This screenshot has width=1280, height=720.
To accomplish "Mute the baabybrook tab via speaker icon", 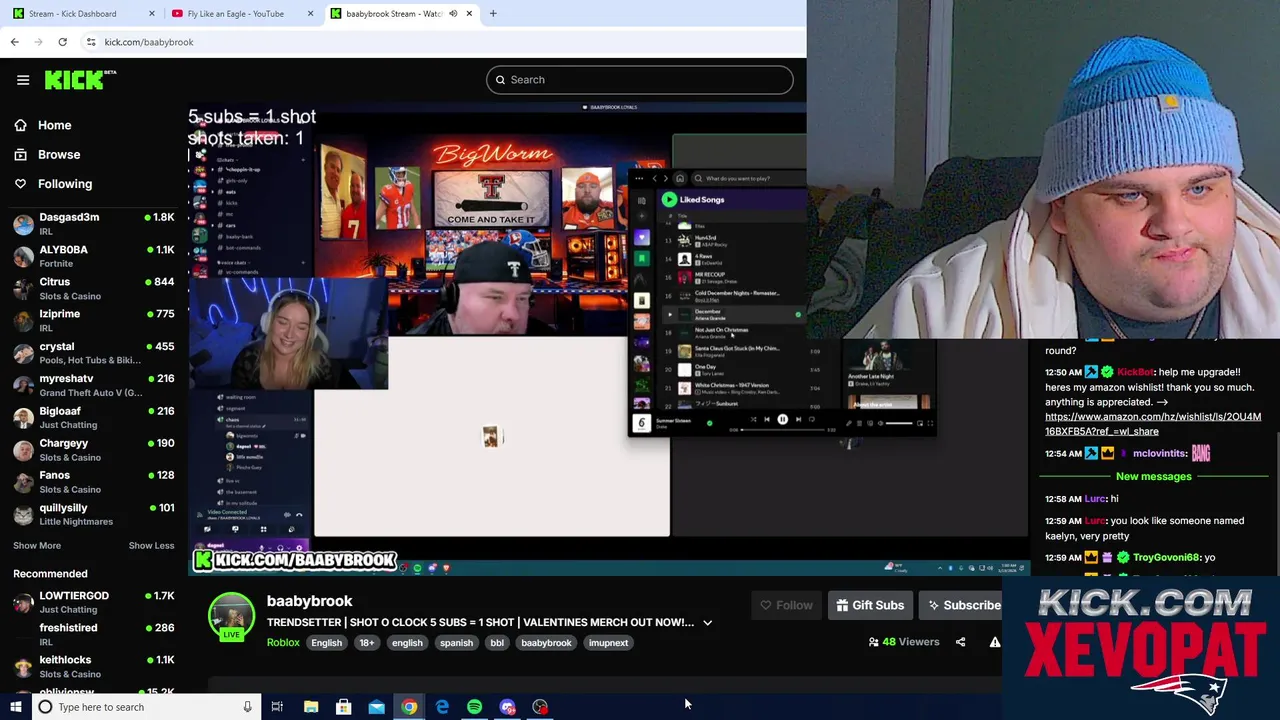I will click(453, 14).
